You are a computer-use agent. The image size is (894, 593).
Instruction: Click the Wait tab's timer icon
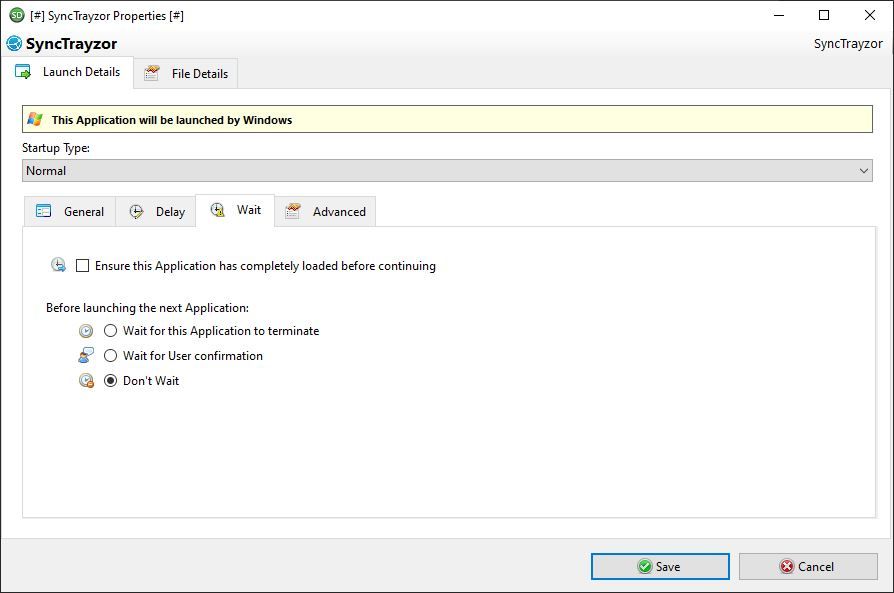[219, 210]
